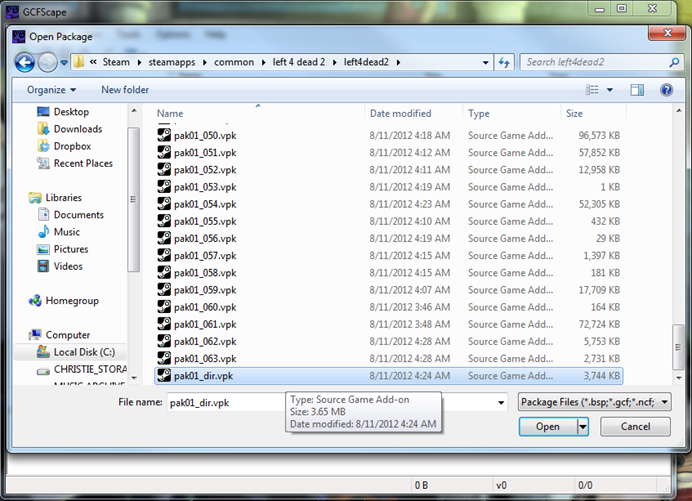Open view options dropdown arrow
The image size is (692, 501).
coord(610,90)
